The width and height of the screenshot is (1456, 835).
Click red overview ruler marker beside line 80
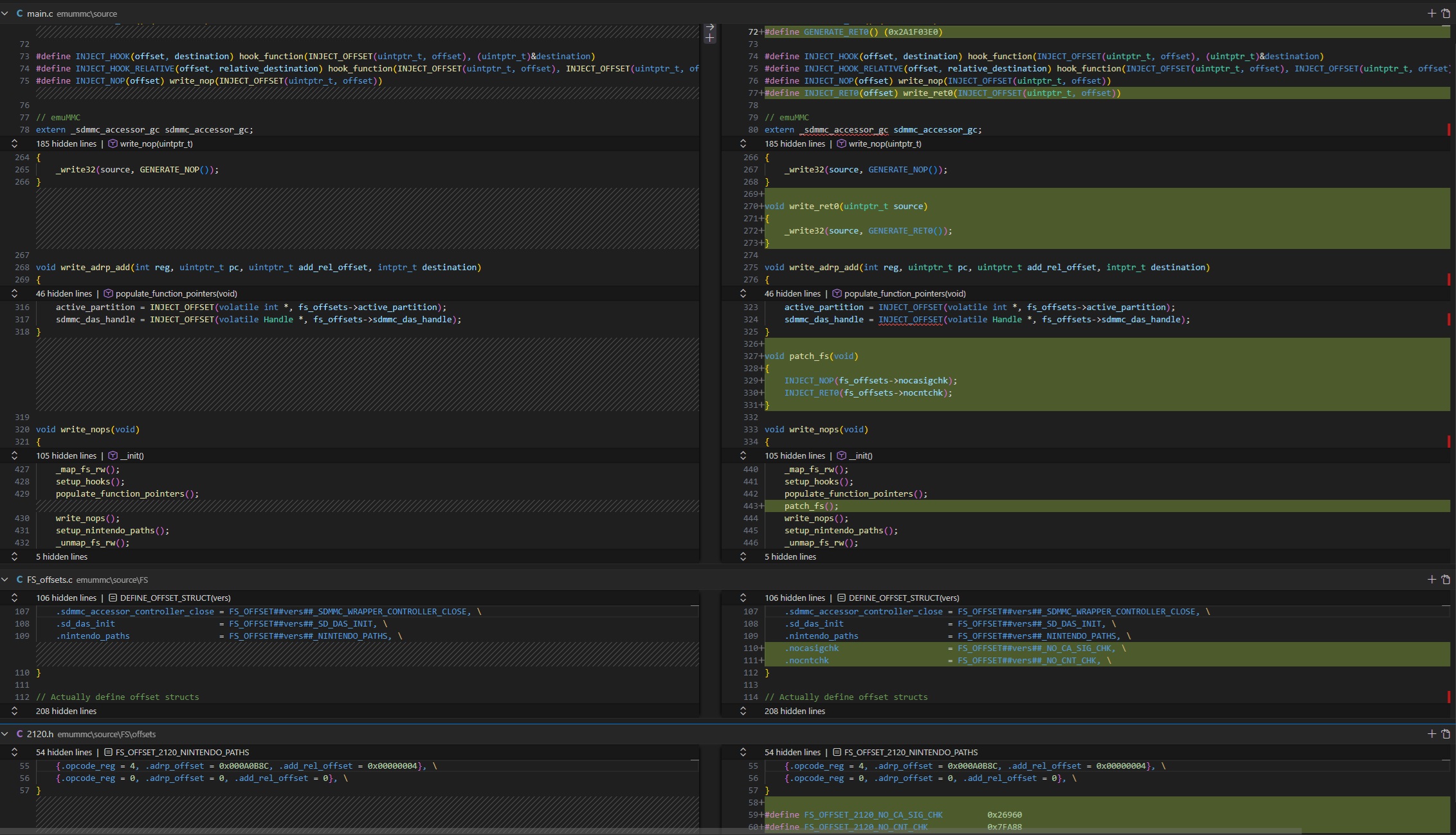pos(1448,129)
